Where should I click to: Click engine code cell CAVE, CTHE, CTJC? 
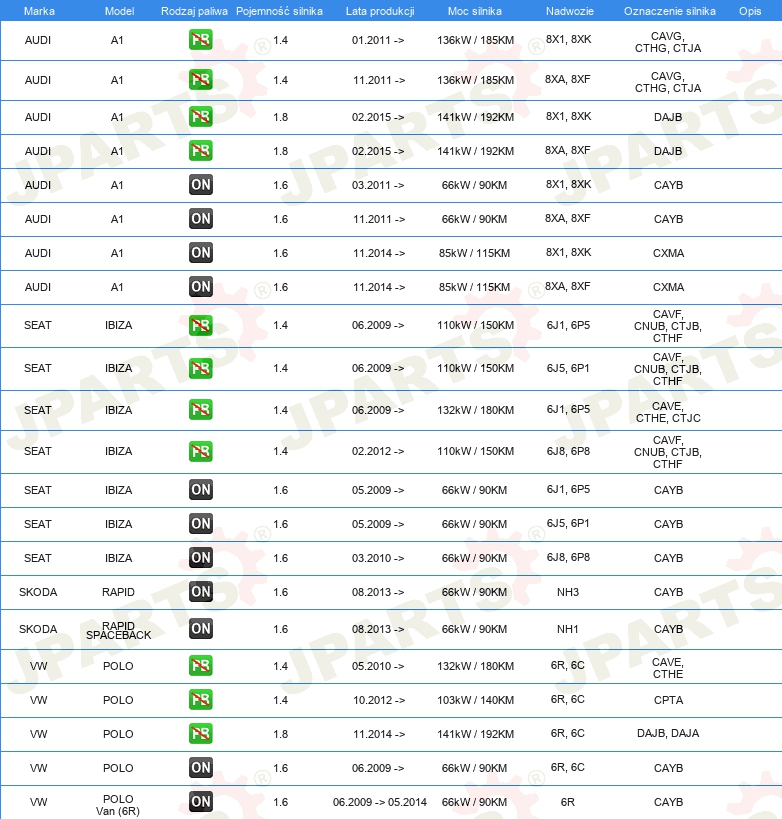click(x=668, y=412)
